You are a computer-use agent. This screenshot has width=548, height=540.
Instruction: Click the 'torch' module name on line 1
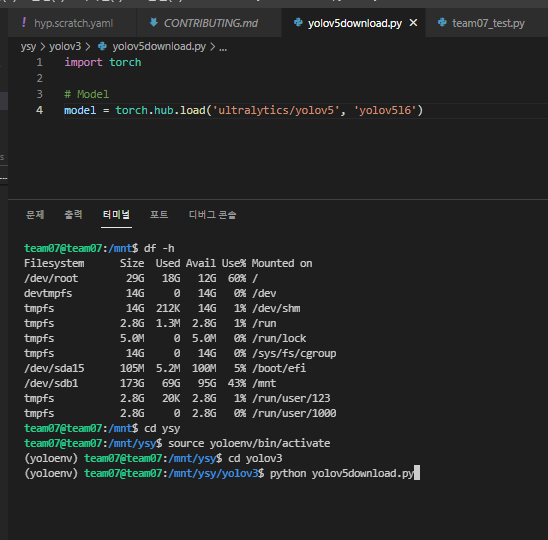125,63
